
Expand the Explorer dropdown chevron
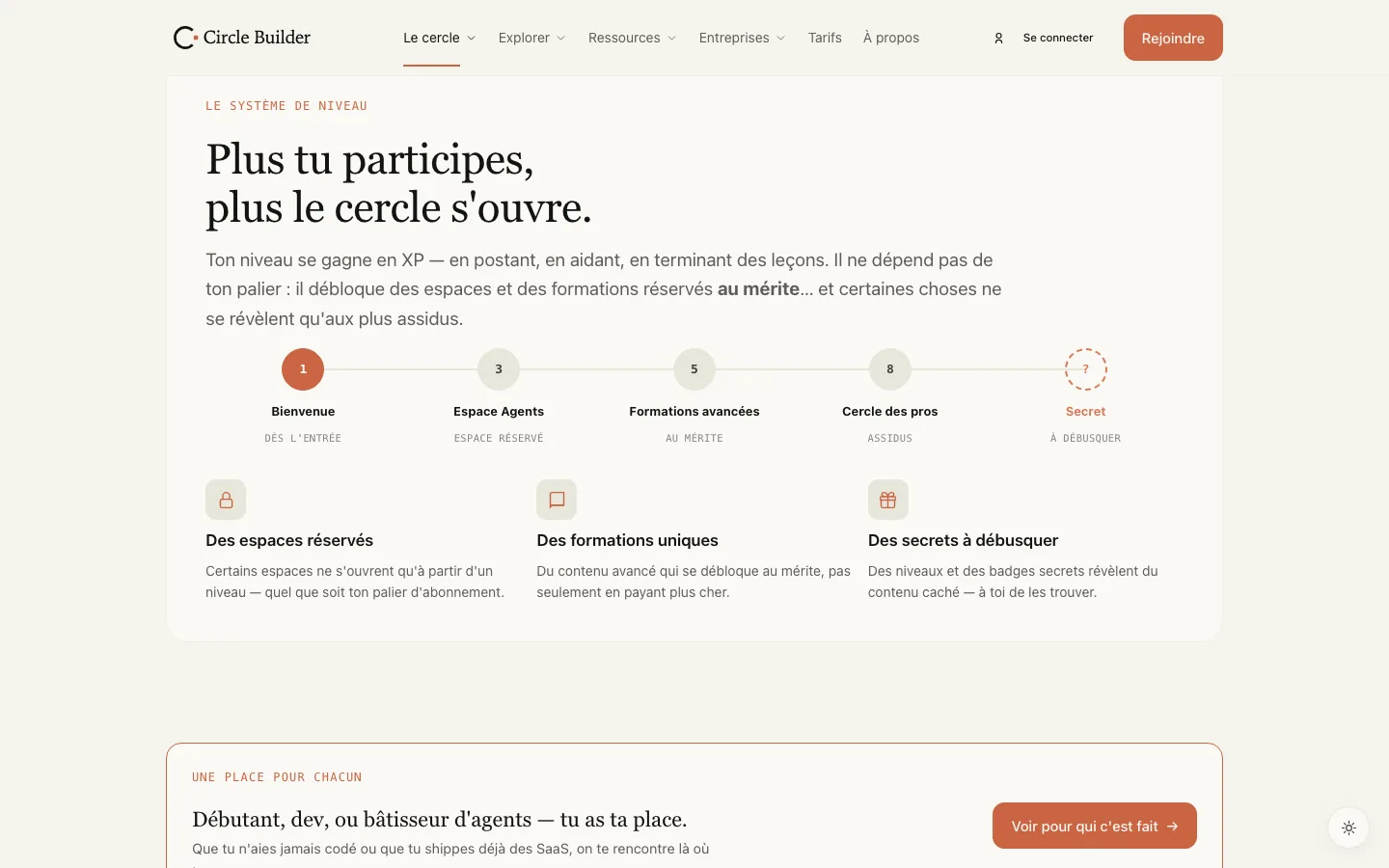(561, 39)
